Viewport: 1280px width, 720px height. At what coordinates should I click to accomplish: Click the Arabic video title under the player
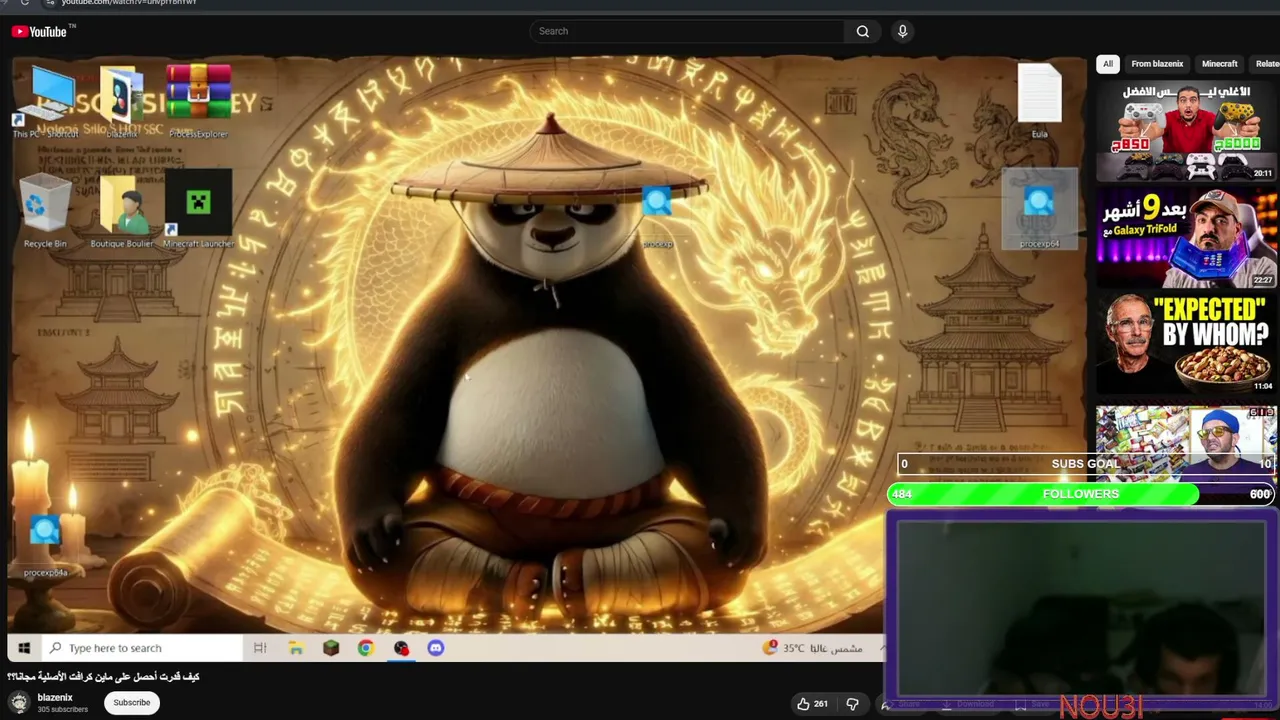coord(103,677)
